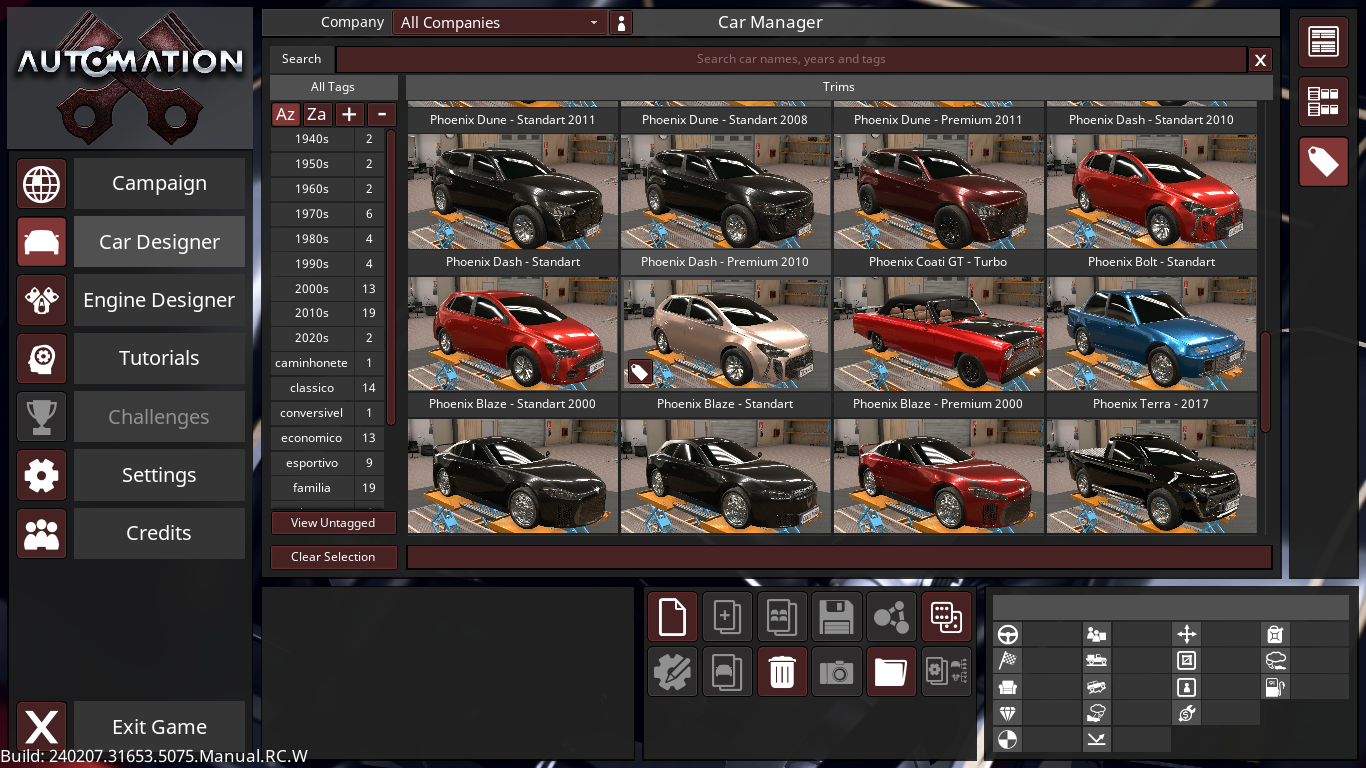
Task: Open the Car Designer menu item
Action: (159, 242)
